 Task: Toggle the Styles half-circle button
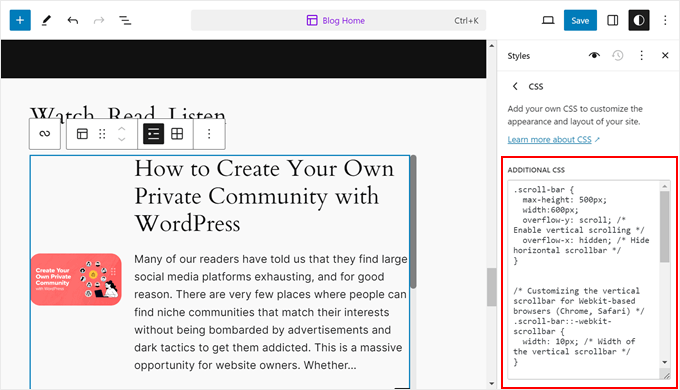click(x=639, y=20)
